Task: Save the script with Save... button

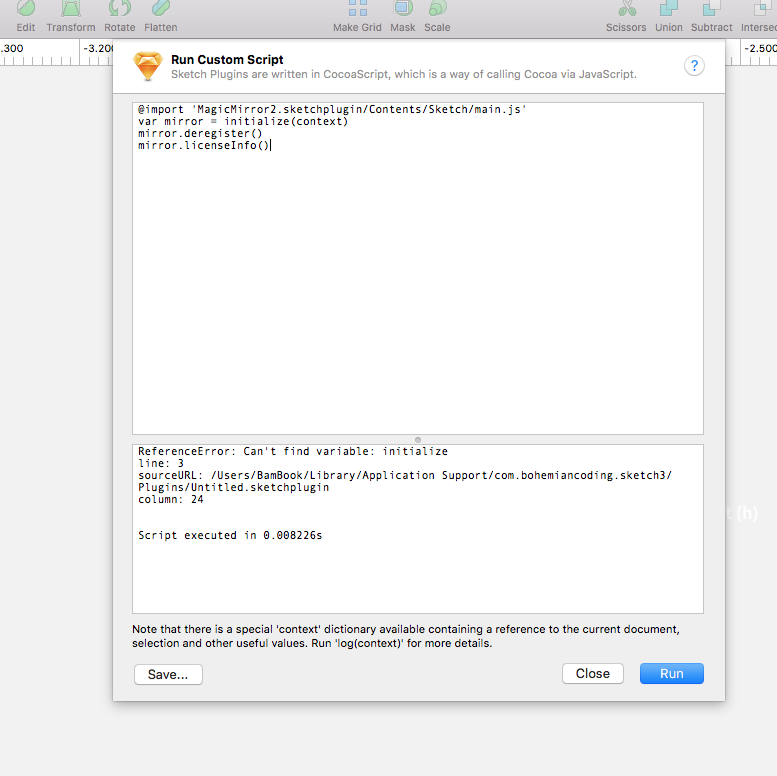Action: [168, 674]
